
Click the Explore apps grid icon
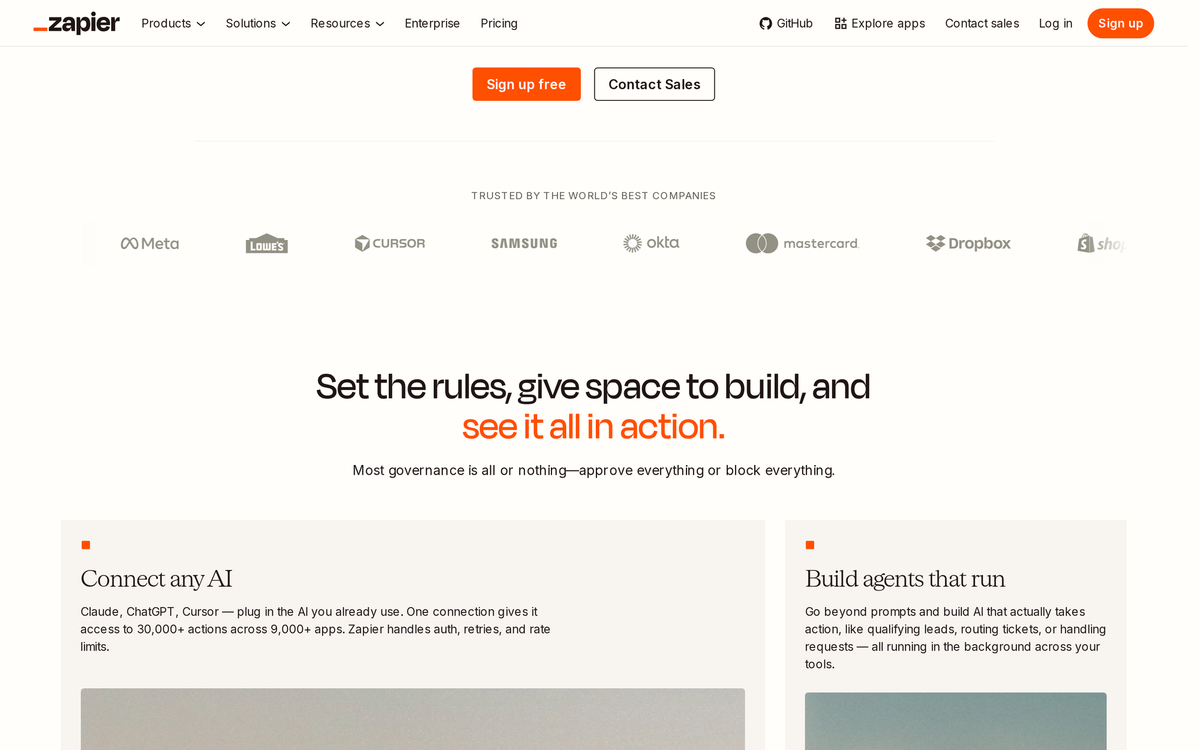pos(840,23)
